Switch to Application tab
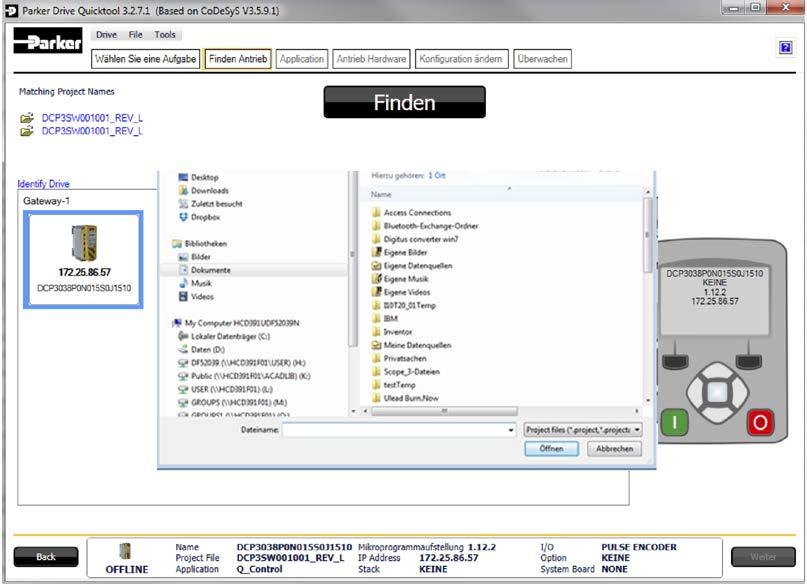 (x=302, y=59)
